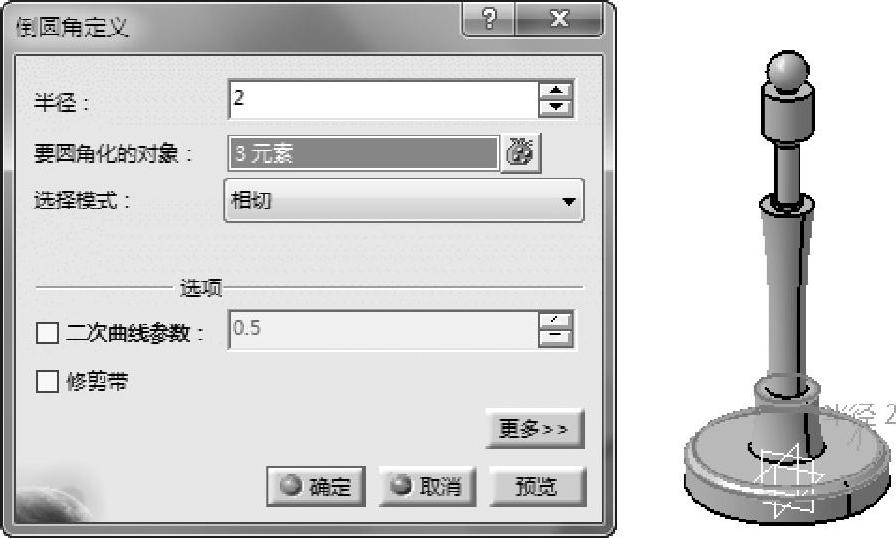Image resolution: width=896 pixels, height=538 pixels.
Task: Decrease the 半径 value with the down arrow
Action: [556, 108]
